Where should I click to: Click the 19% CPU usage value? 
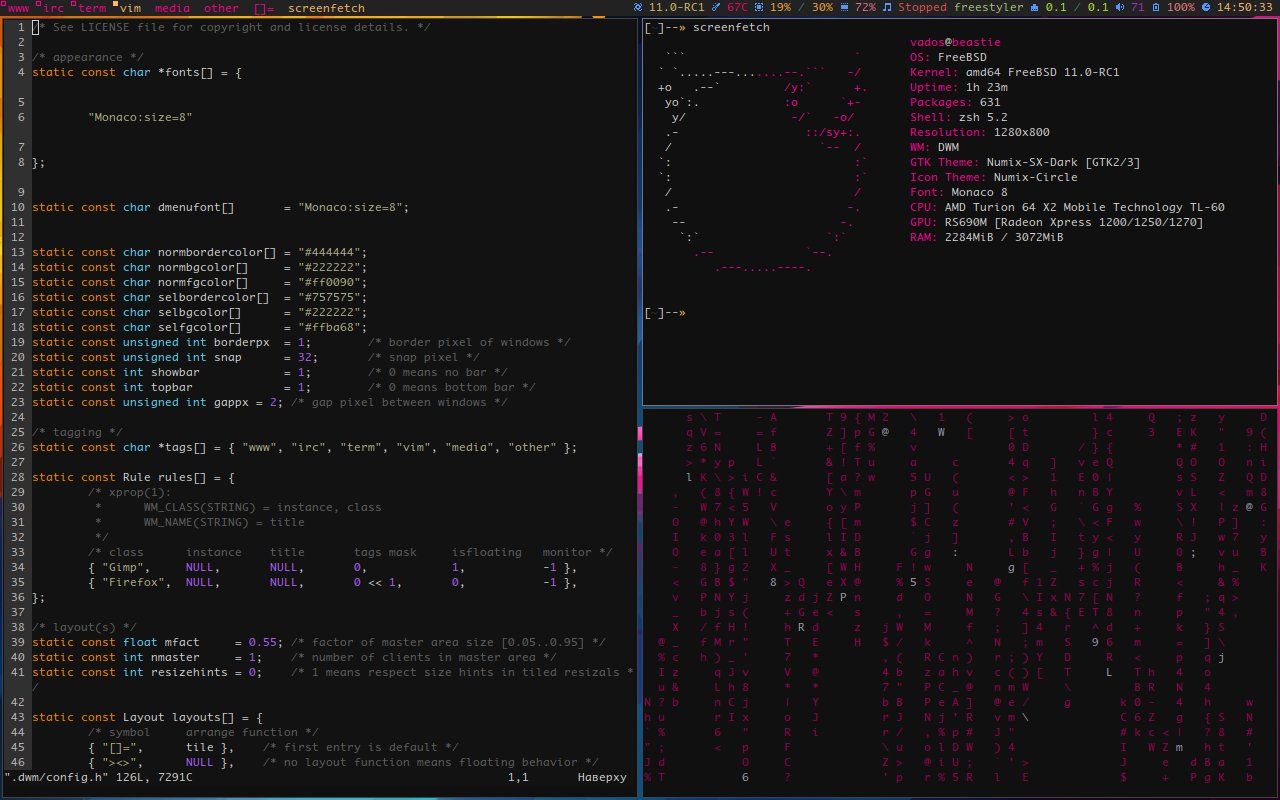(x=780, y=7)
